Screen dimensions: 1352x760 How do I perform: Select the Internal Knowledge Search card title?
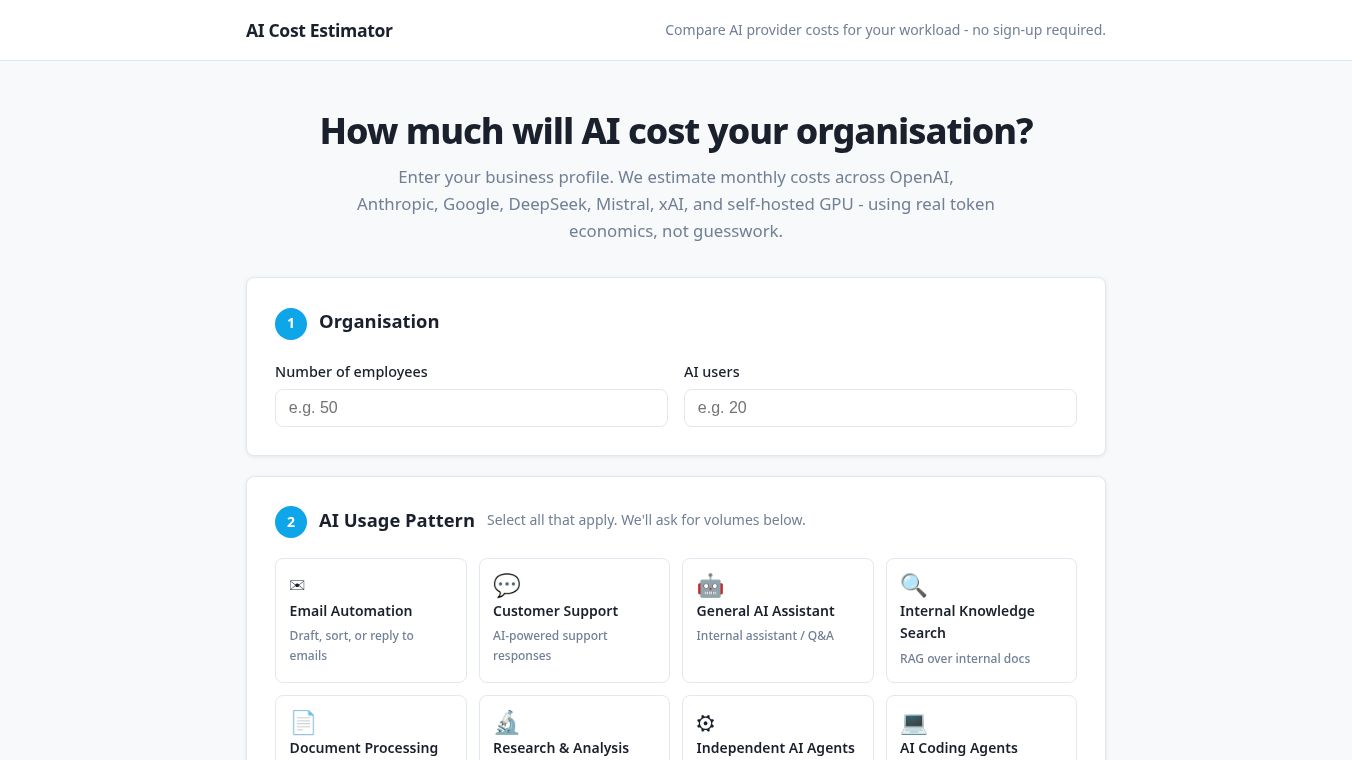967,622
